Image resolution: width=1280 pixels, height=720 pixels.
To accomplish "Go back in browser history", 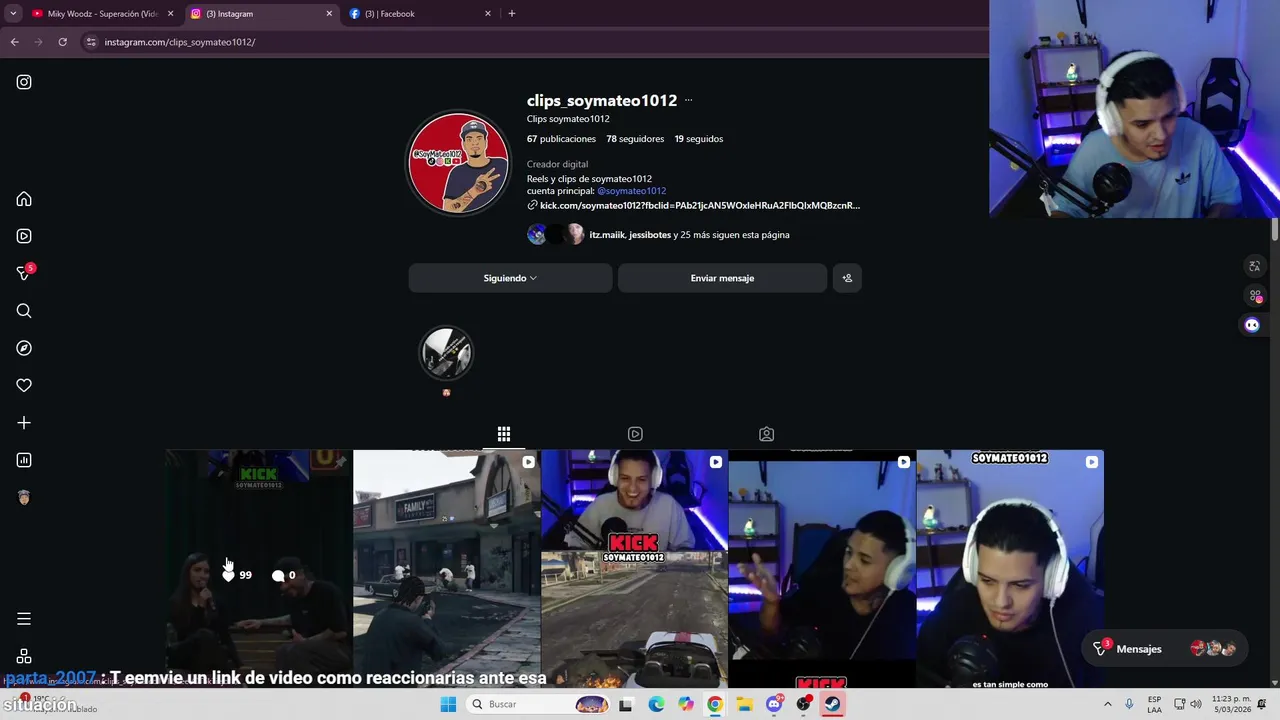I will 14,42.
